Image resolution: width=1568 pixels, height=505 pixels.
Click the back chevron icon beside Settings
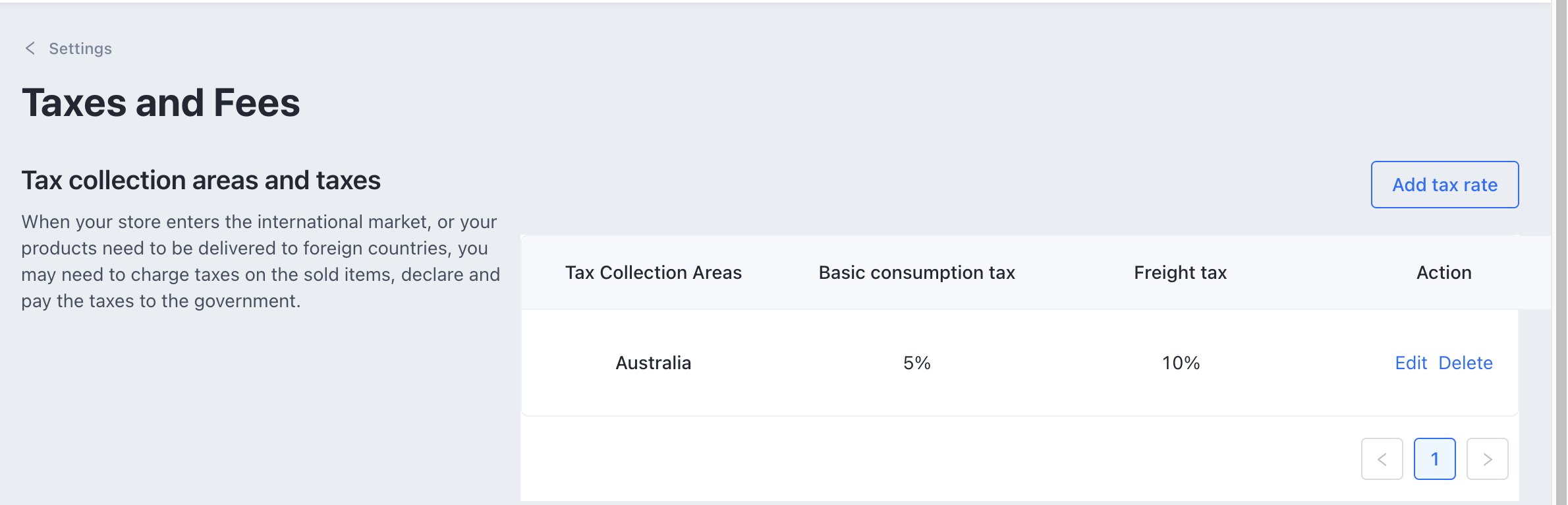(x=30, y=48)
